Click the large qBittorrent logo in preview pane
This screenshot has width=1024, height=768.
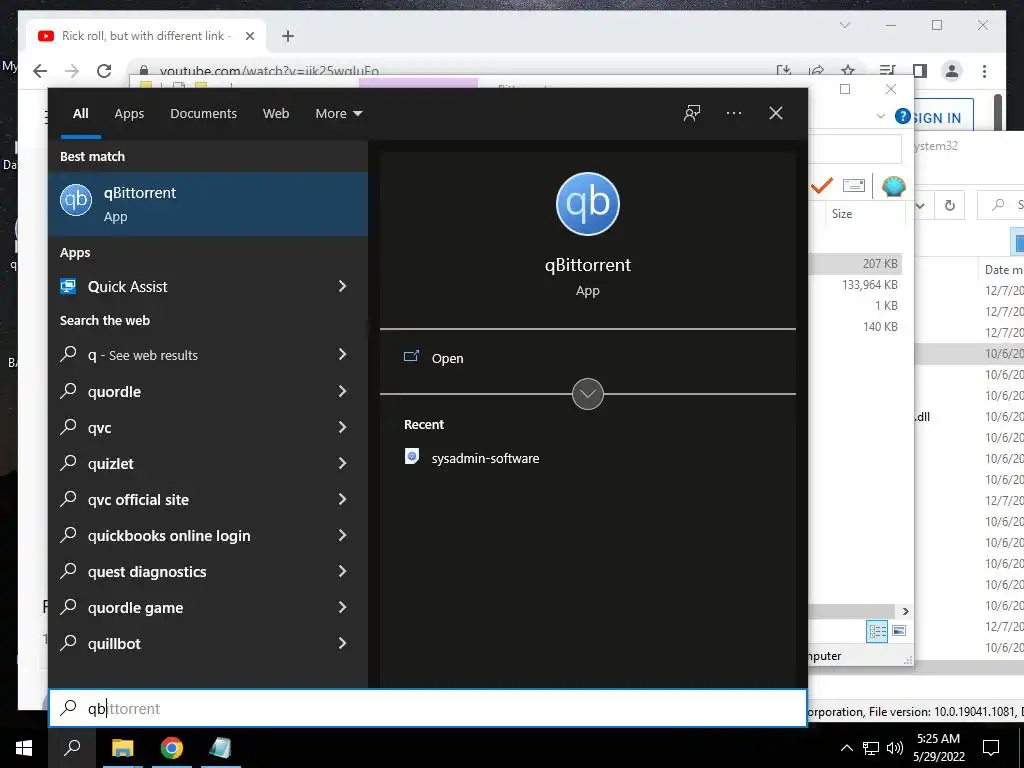tap(588, 204)
